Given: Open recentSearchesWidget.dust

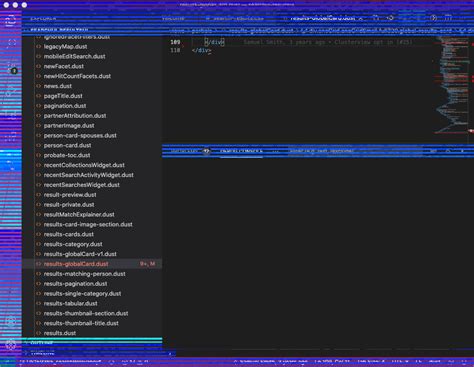Looking at the screenshot, I should coord(82,185).
